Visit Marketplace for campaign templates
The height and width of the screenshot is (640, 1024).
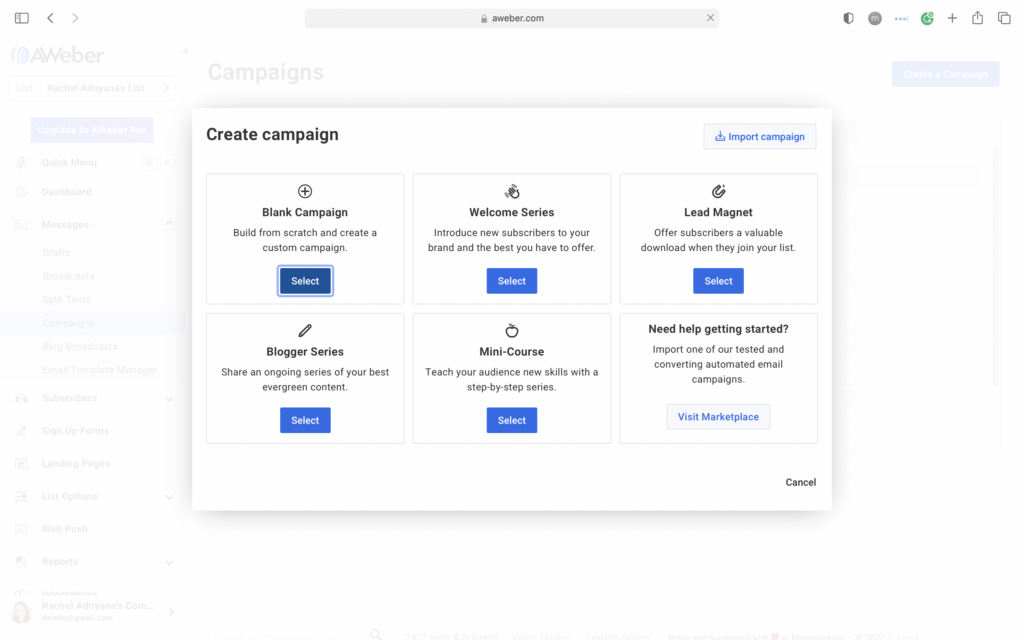tap(718, 417)
